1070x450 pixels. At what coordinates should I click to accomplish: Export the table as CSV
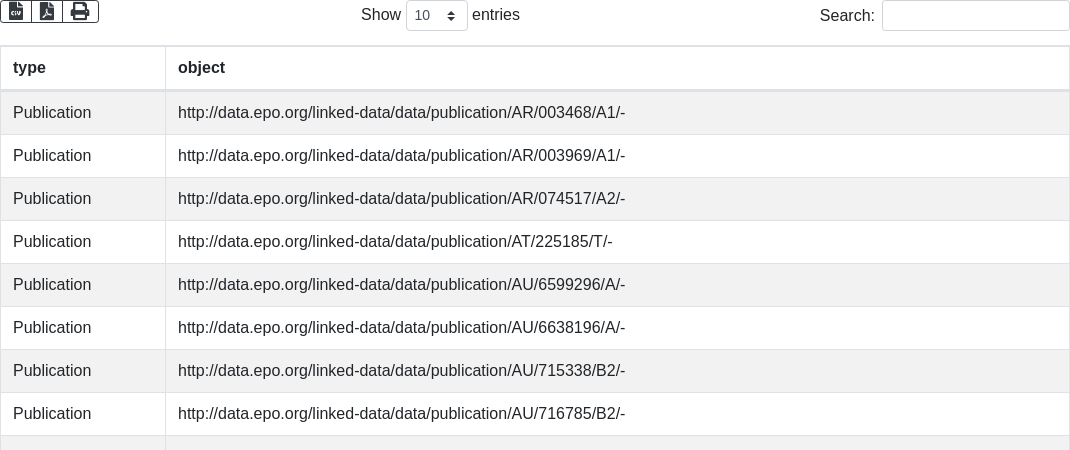pyautogui.click(x=16, y=11)
